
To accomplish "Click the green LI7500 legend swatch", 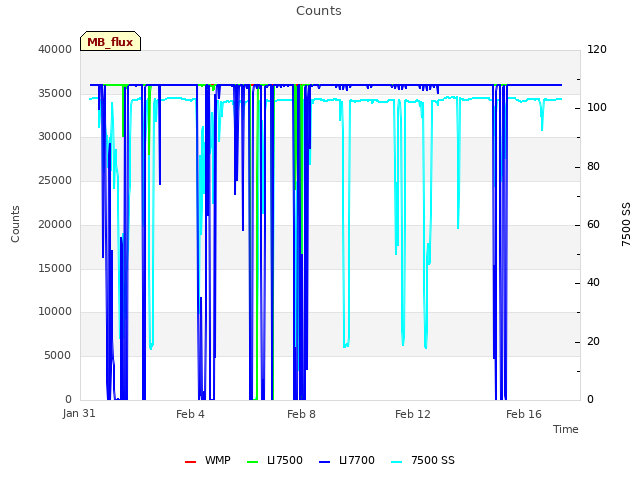I will [253, 462].
